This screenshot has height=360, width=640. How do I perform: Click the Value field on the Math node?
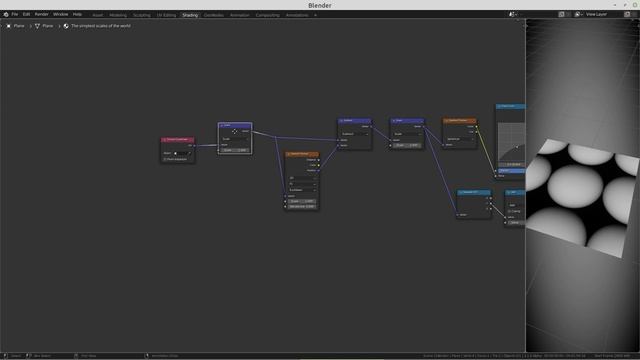tap(516, 222)
